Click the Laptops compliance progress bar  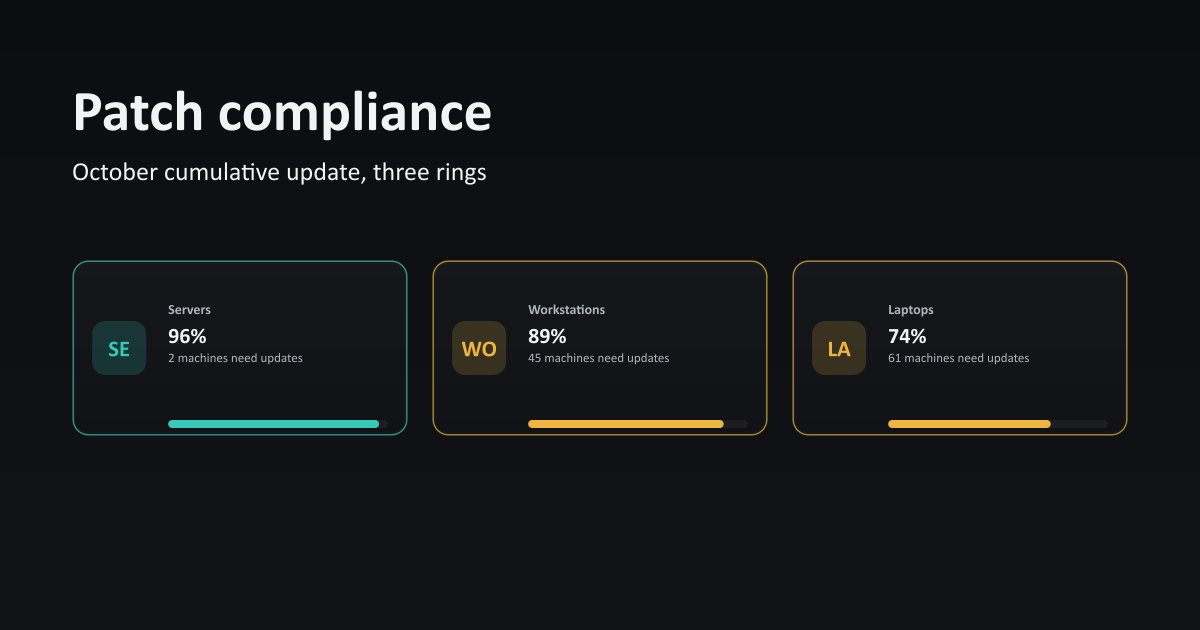[x=998, y=424]
